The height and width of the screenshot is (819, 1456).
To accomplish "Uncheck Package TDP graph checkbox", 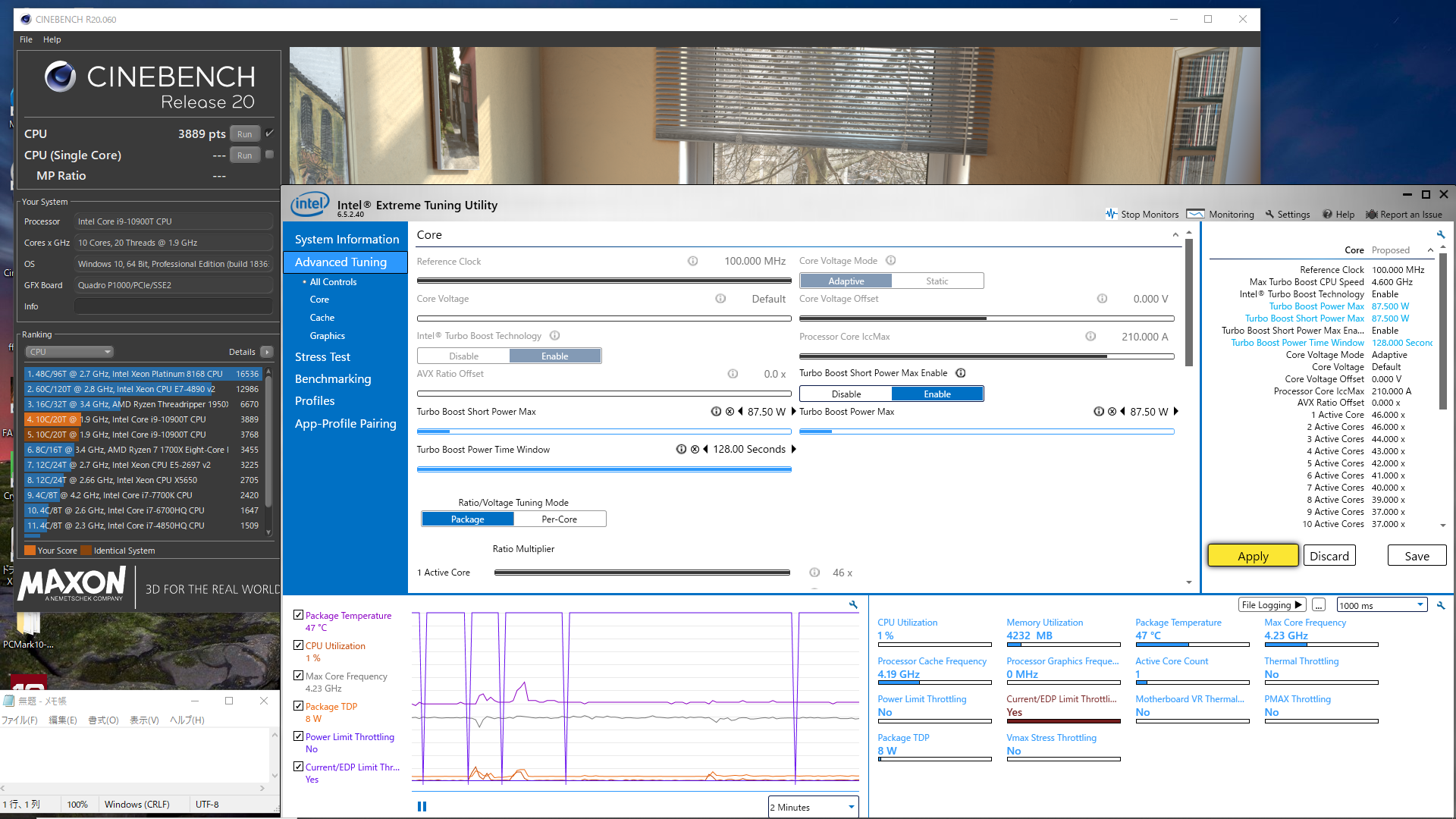I will click(298, 706).
